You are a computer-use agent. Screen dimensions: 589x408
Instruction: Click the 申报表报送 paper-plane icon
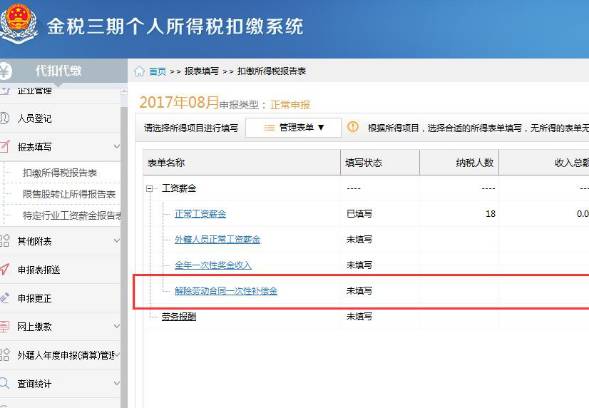4,269
